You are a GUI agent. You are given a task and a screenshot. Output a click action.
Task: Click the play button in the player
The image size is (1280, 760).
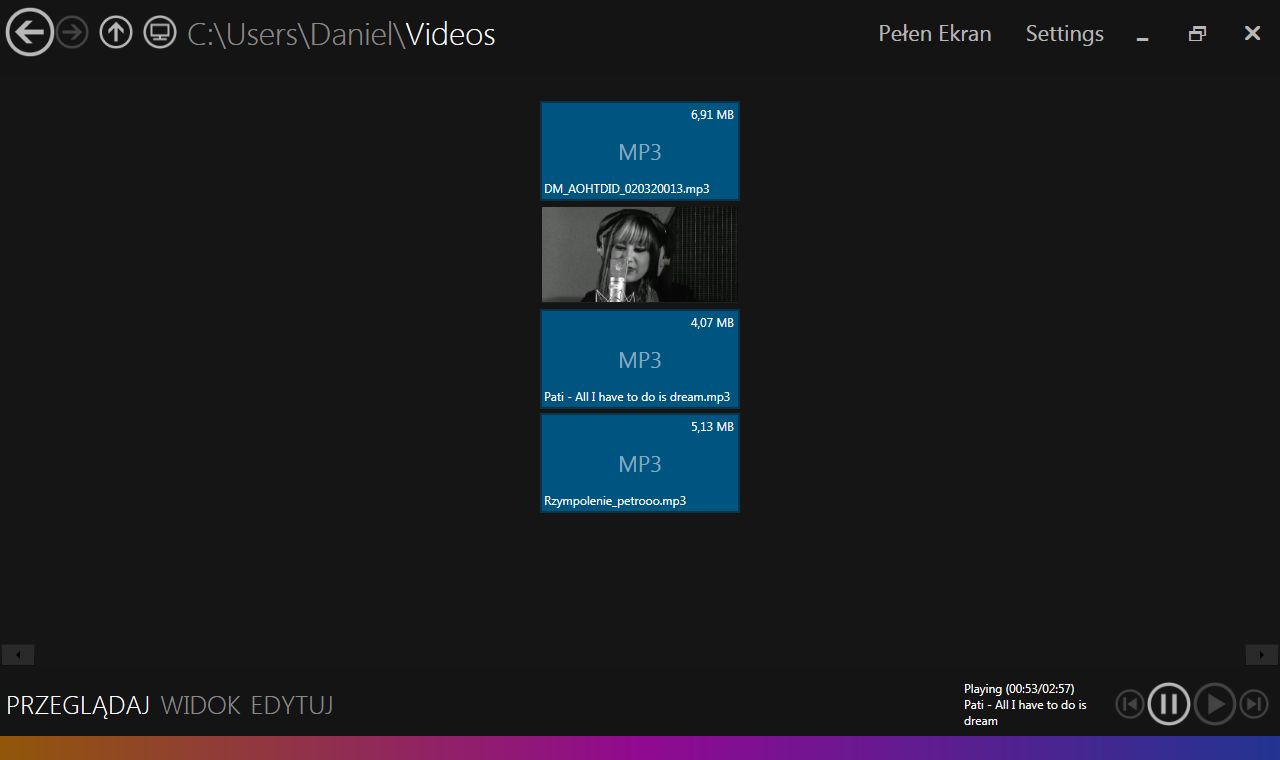click(1215, 704)
